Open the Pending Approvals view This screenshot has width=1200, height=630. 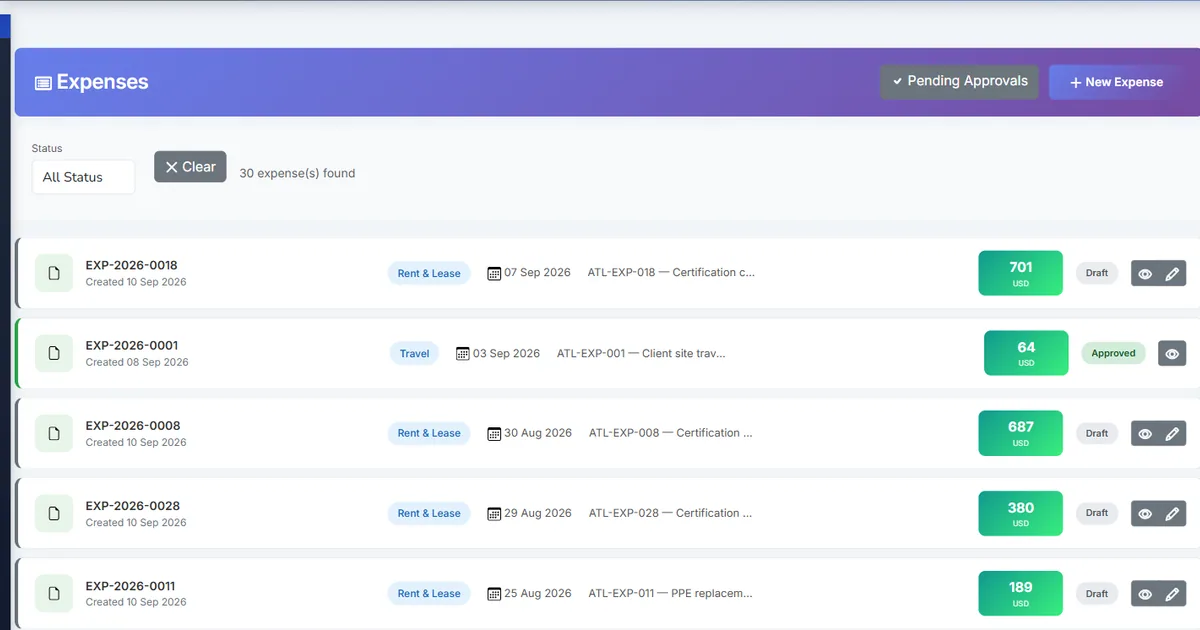pos(960,82)
